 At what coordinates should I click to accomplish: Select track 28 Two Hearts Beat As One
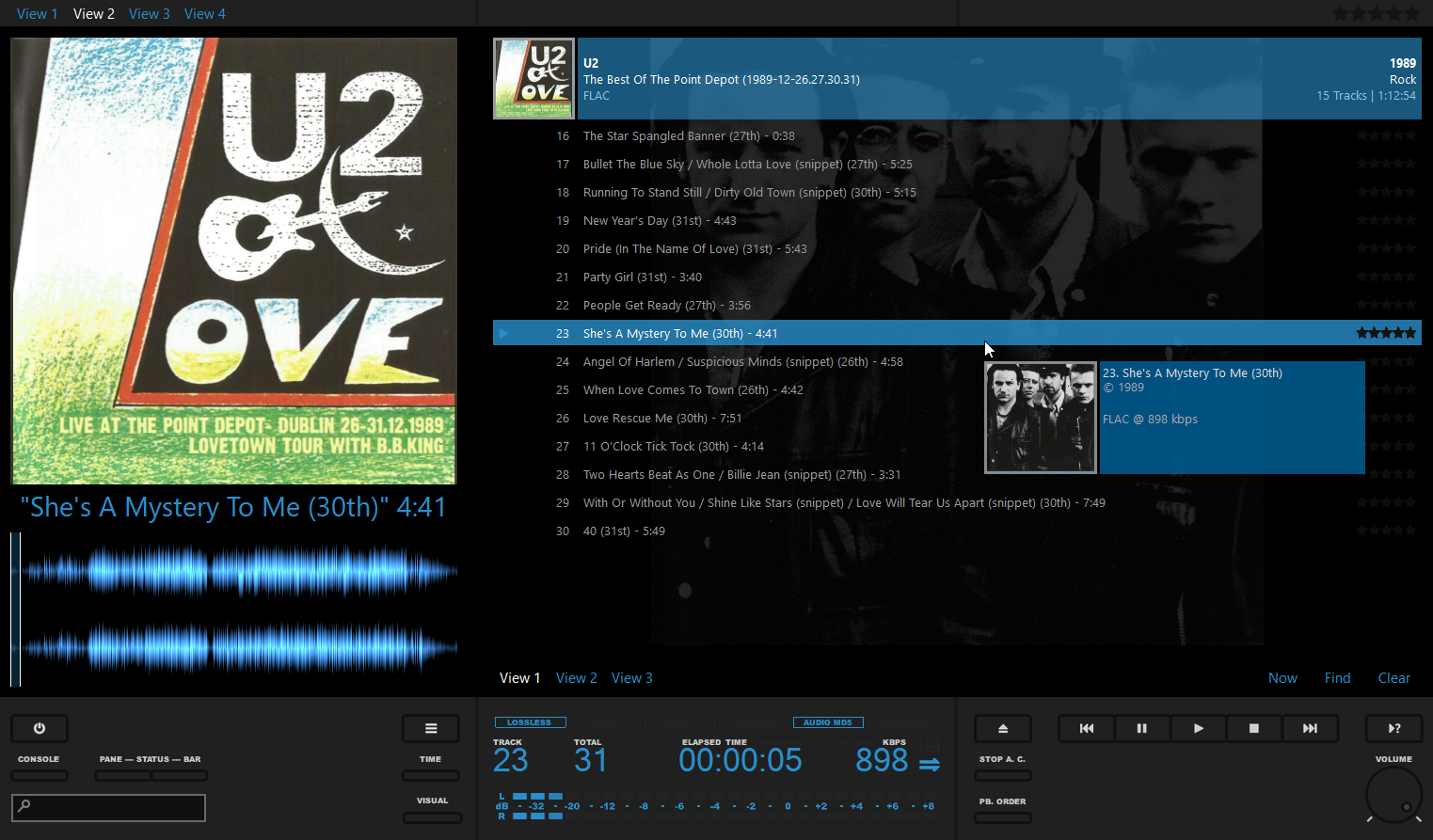957,474
